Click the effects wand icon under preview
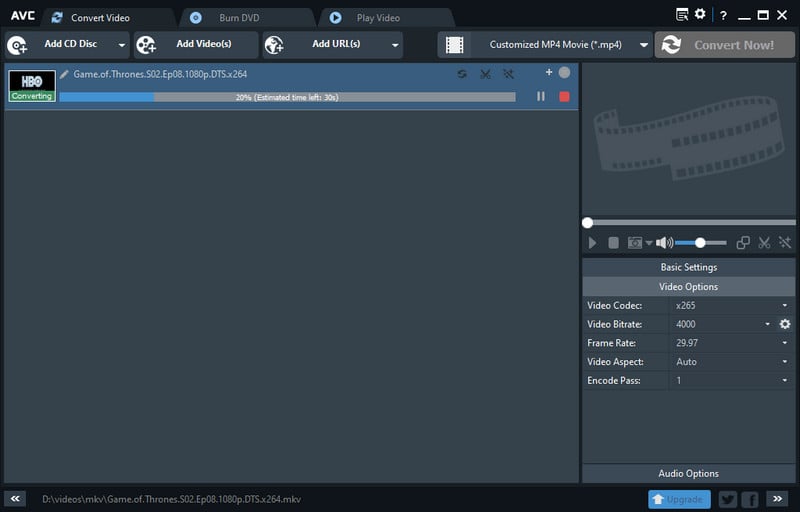The width and height of the screenshot is (800, 512). pyautogui.click(x=785, y=243)
